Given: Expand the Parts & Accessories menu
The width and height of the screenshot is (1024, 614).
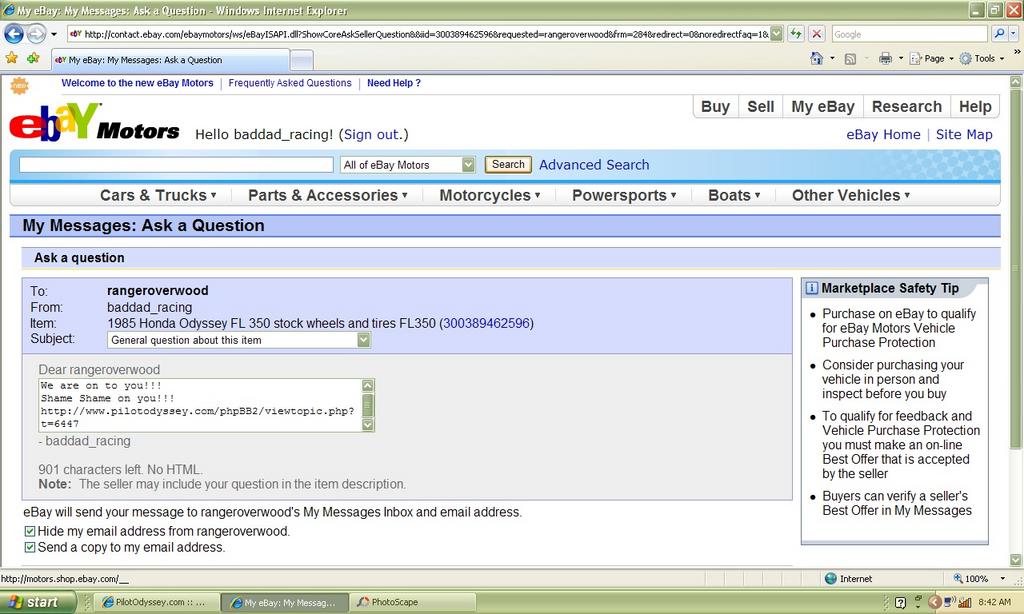Looking at the screenshot, I should coord(328,195).
